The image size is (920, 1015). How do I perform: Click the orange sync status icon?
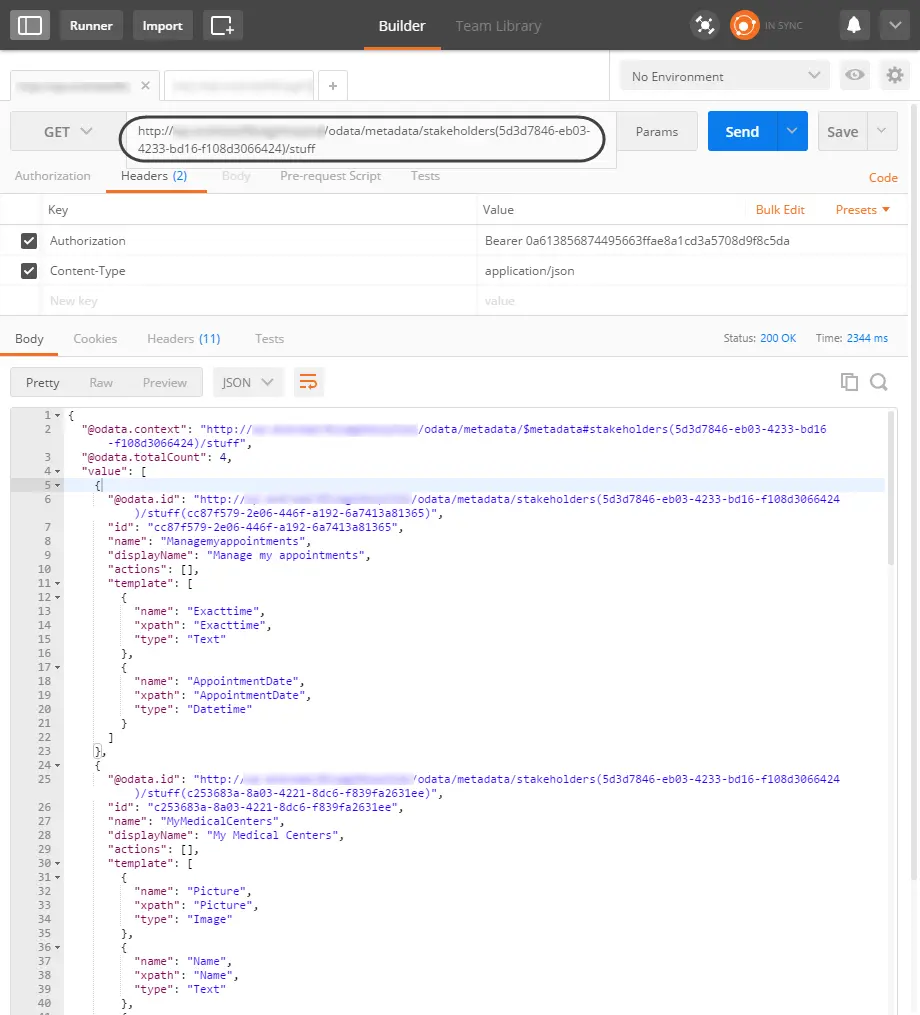(x=745, y=25)
